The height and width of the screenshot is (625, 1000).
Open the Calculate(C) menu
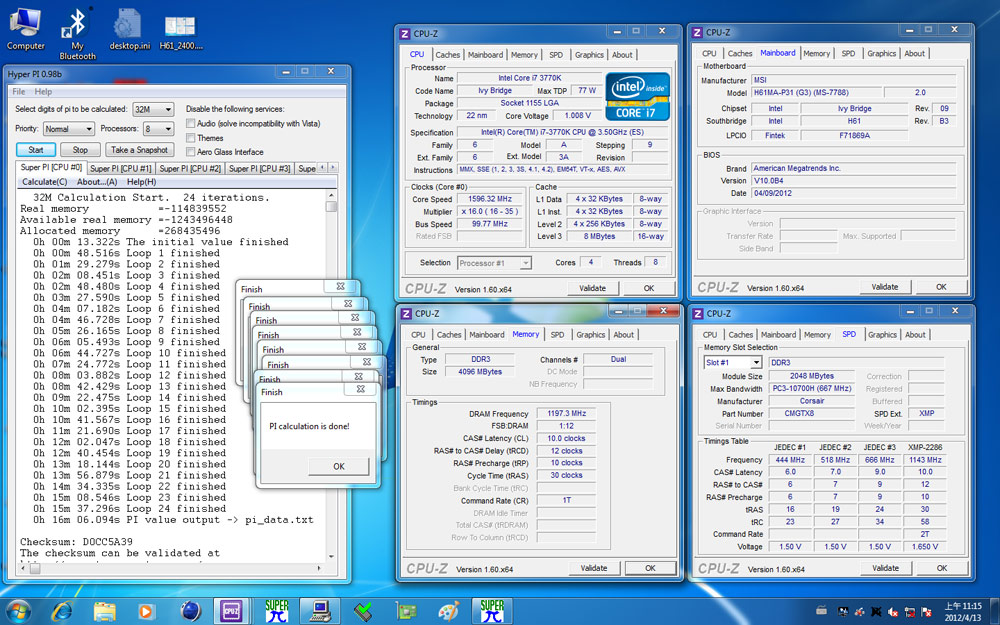(x=45, y=182)
